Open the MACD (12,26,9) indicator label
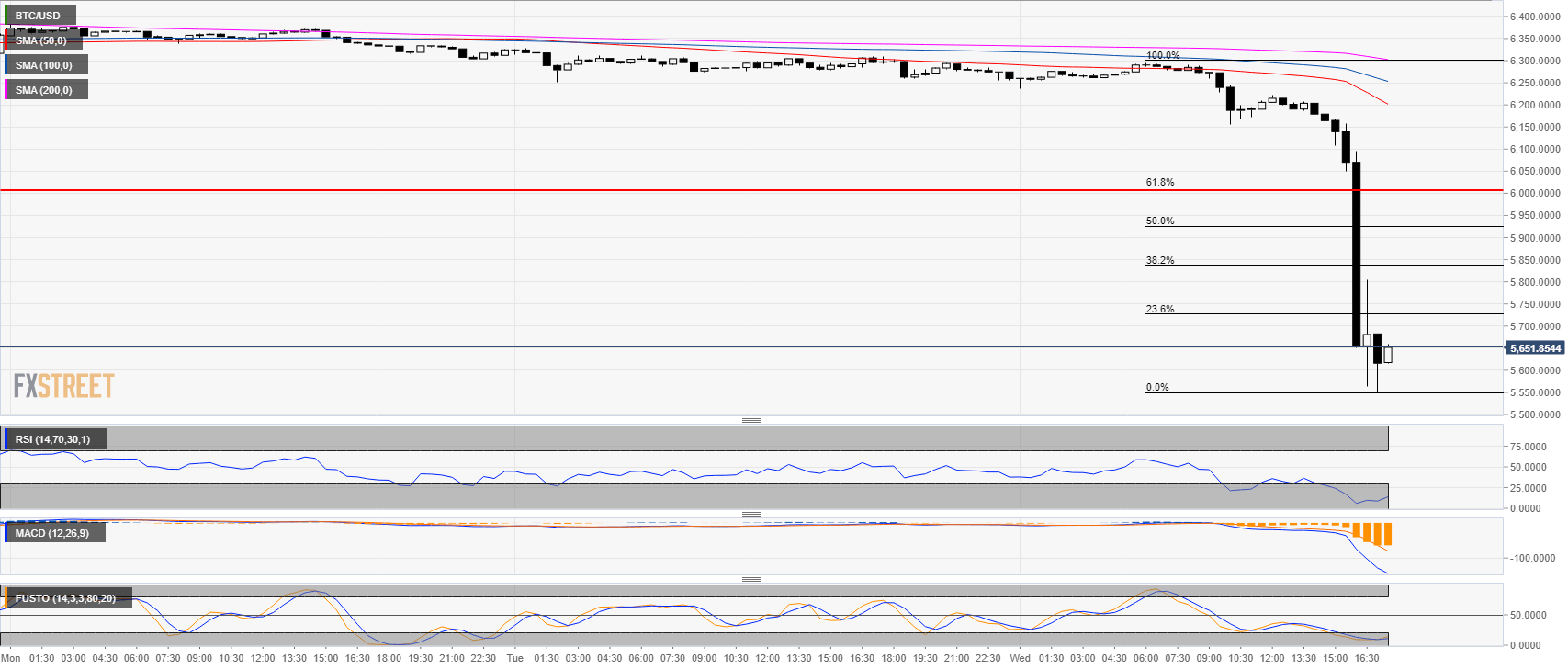 click(51, 533)
